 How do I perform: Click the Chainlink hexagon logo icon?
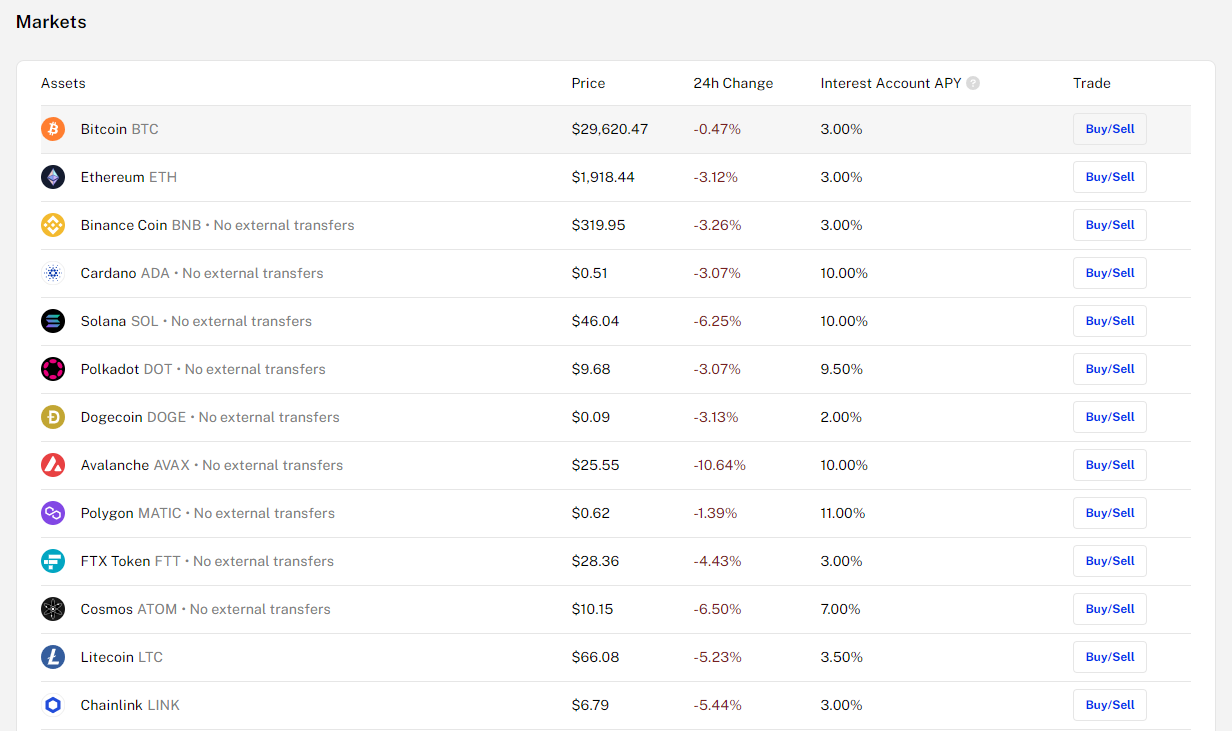53,705
